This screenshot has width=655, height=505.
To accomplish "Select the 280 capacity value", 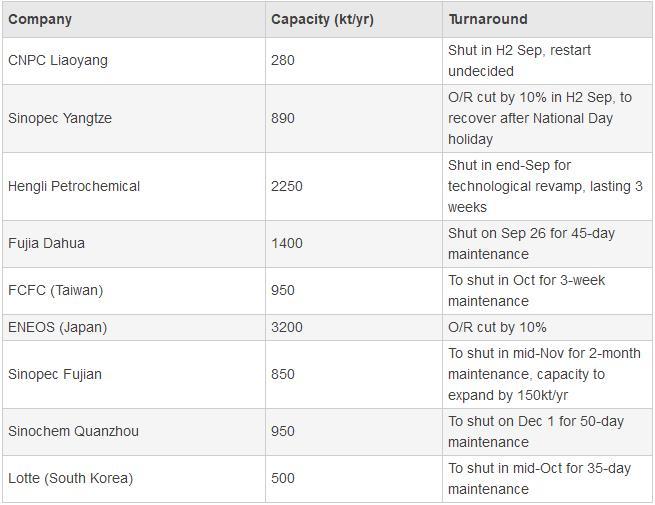I will point(283,60).
